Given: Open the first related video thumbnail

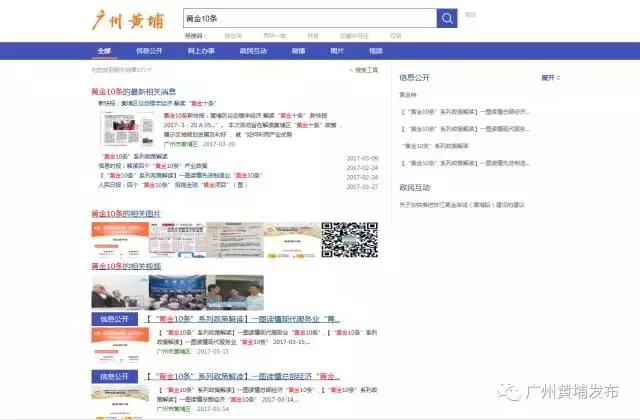Looking at the screenshot, I should coord(119,291).
